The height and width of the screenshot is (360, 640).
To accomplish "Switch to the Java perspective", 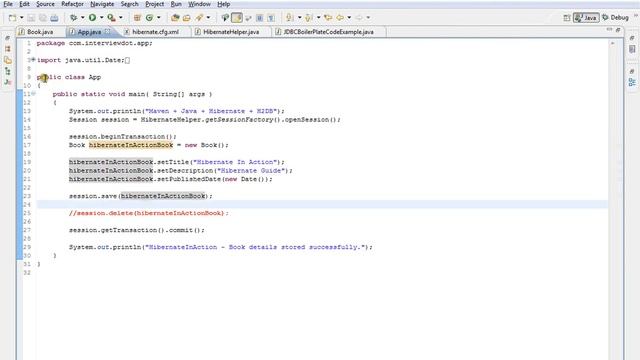I will coord(586,18).
